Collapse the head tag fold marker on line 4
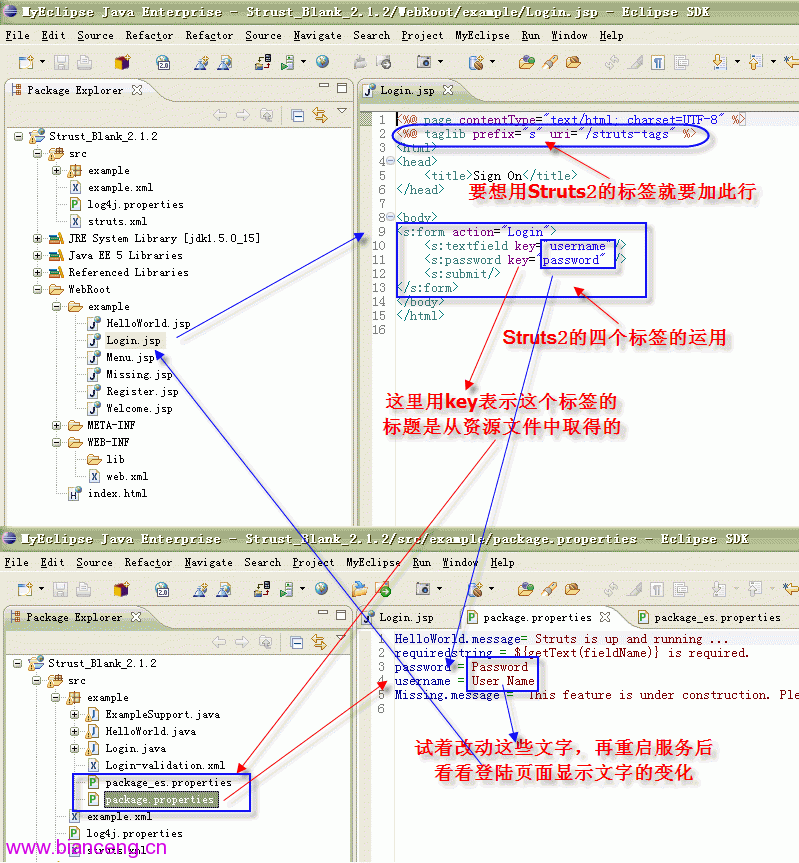799x863 pixels. [x=390, y=161]
